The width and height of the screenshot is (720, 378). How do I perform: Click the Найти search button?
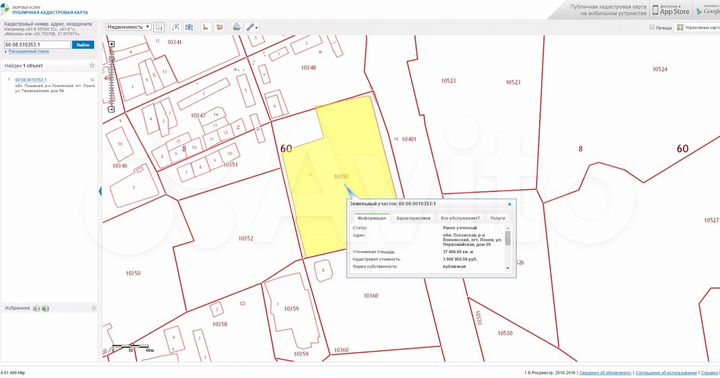coord(83,45)
